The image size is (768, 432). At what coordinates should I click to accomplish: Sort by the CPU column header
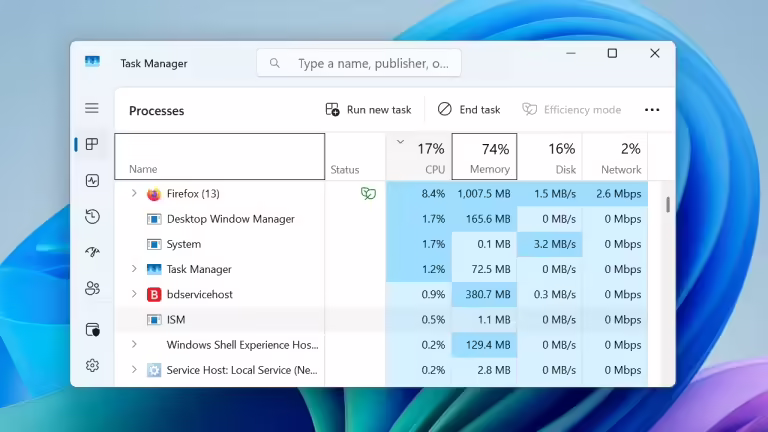click(419, 156)
